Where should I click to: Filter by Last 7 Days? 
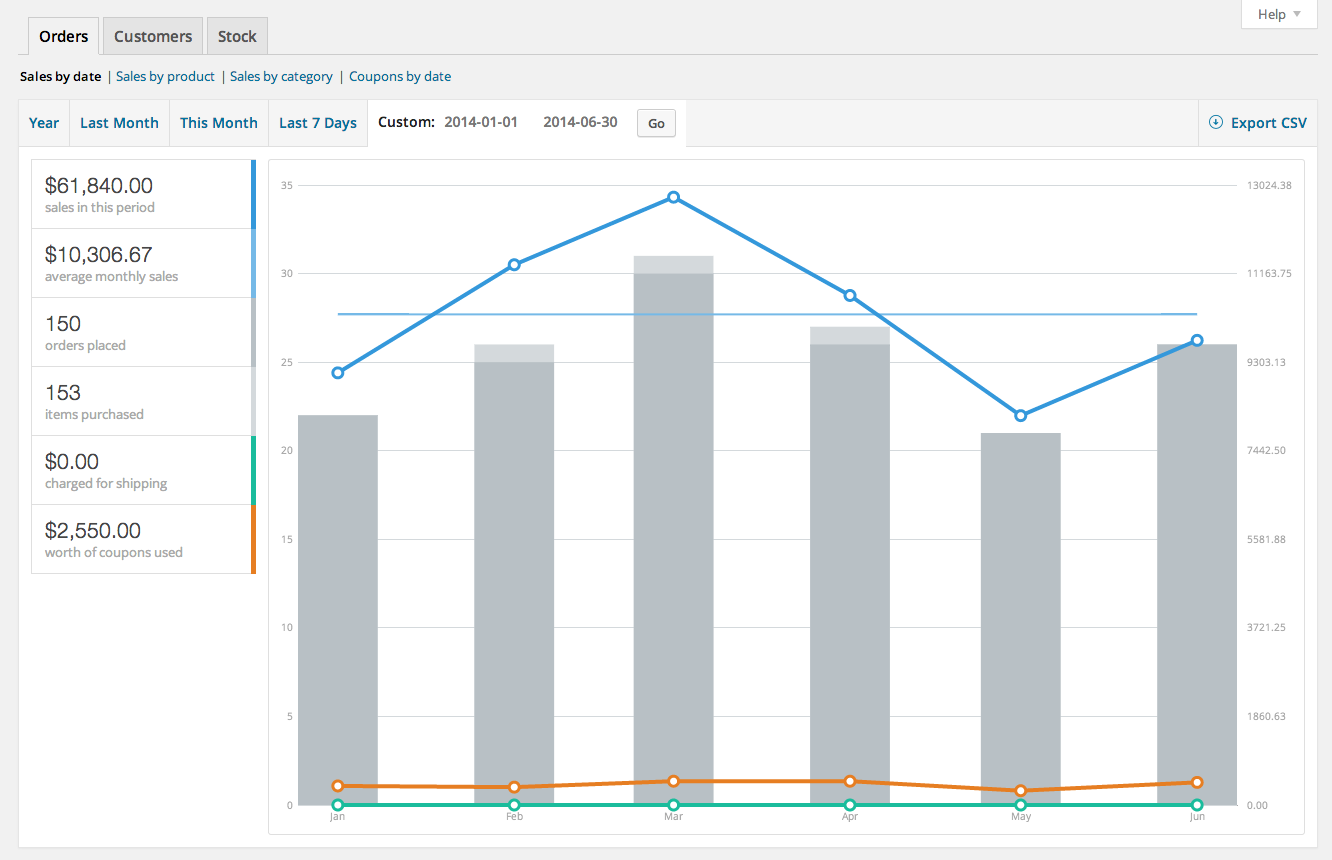pyautogui.click(x=318, y=123)
